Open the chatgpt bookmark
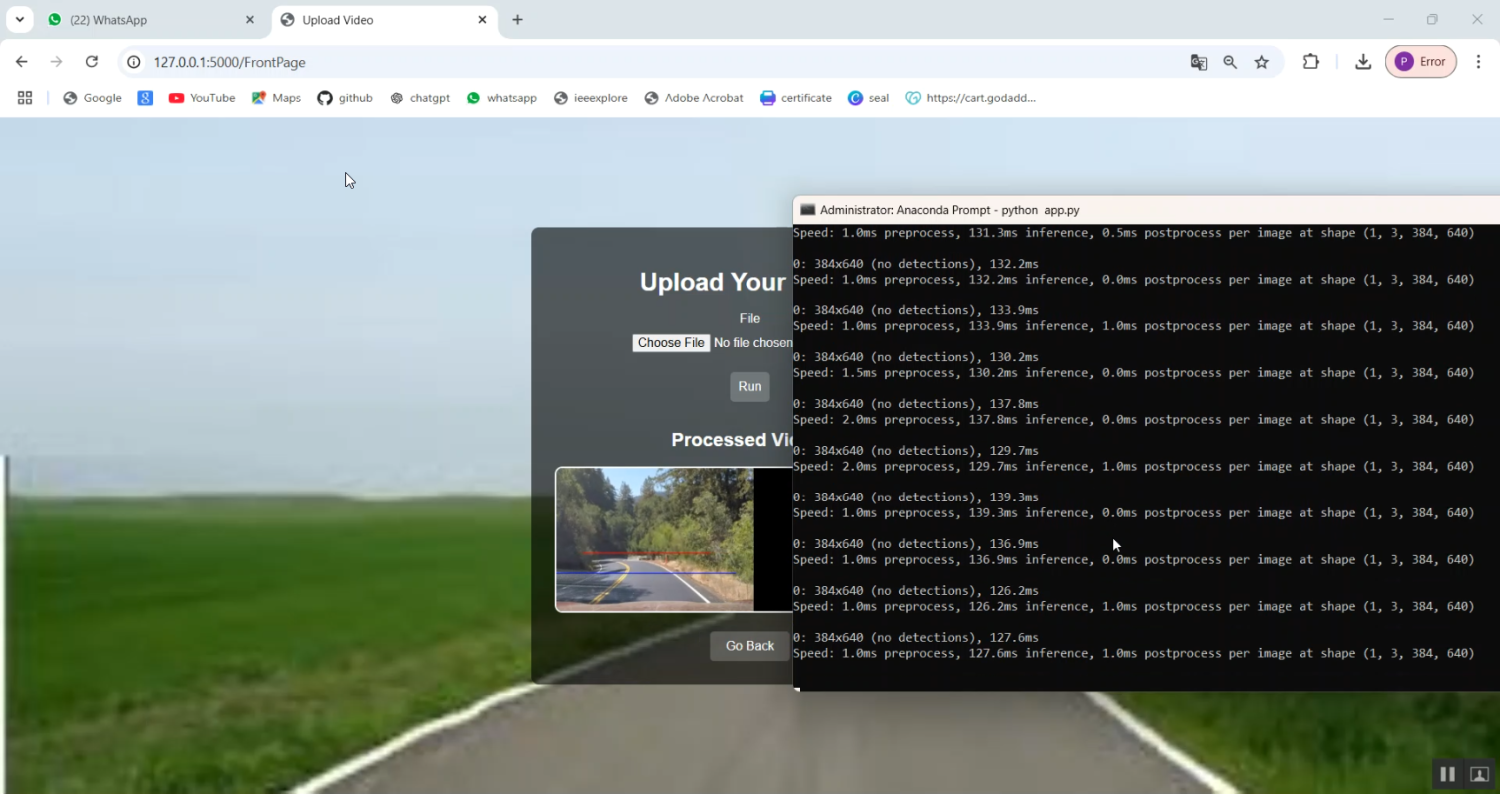 (x=420, y=98)
